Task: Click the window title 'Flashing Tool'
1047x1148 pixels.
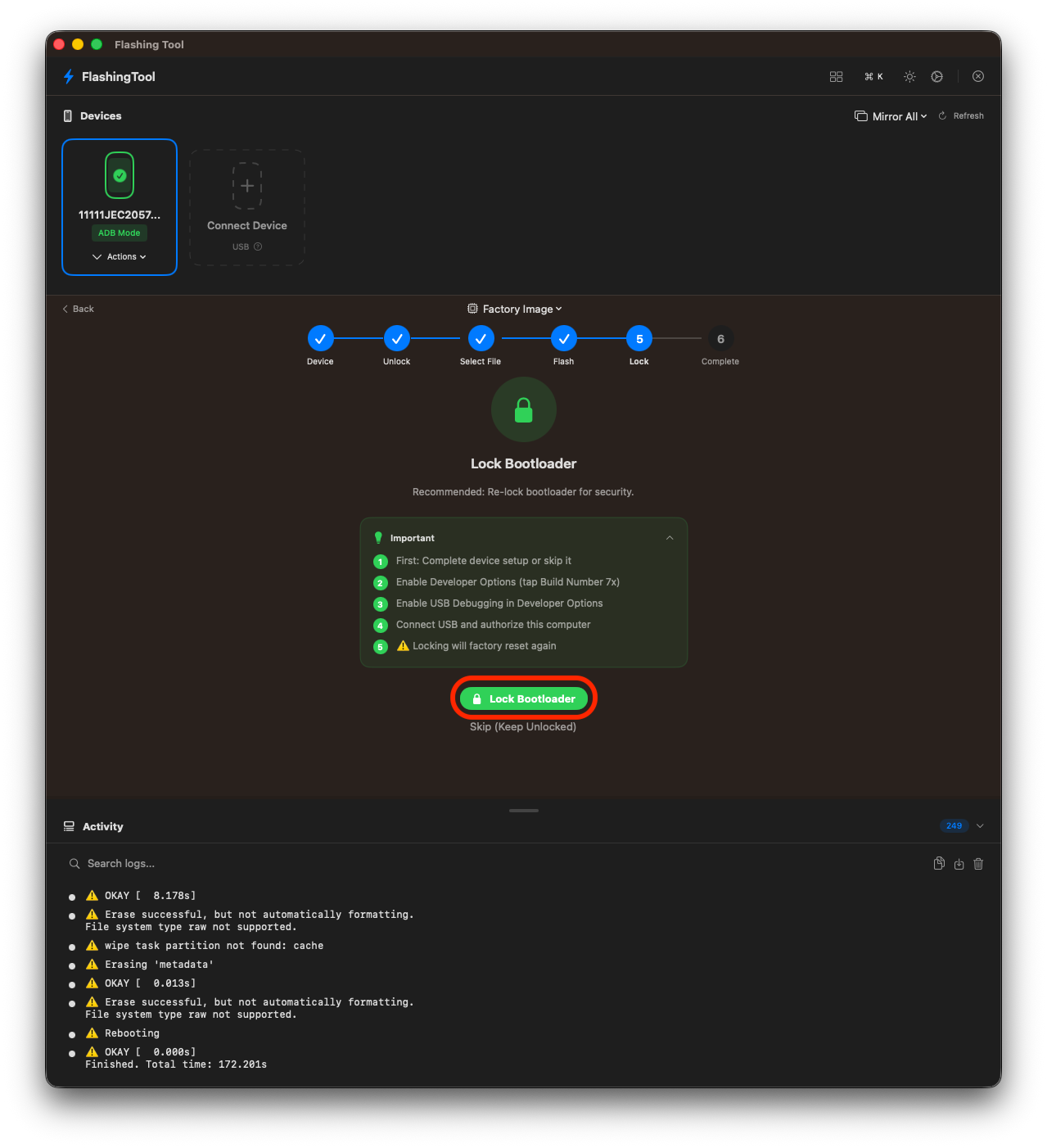Action: [149, 44]
